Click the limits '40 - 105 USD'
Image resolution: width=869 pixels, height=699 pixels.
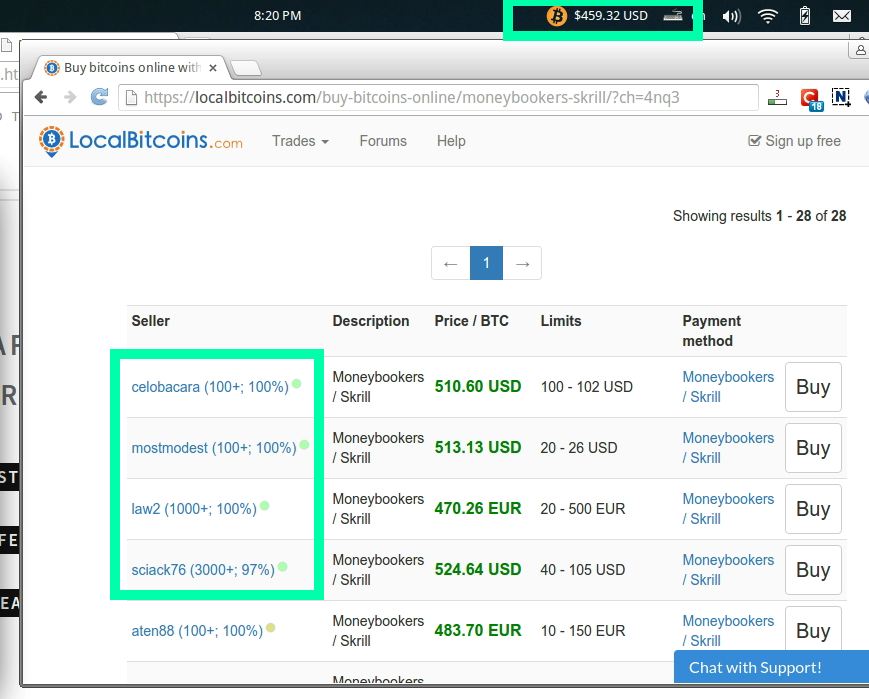583,570
